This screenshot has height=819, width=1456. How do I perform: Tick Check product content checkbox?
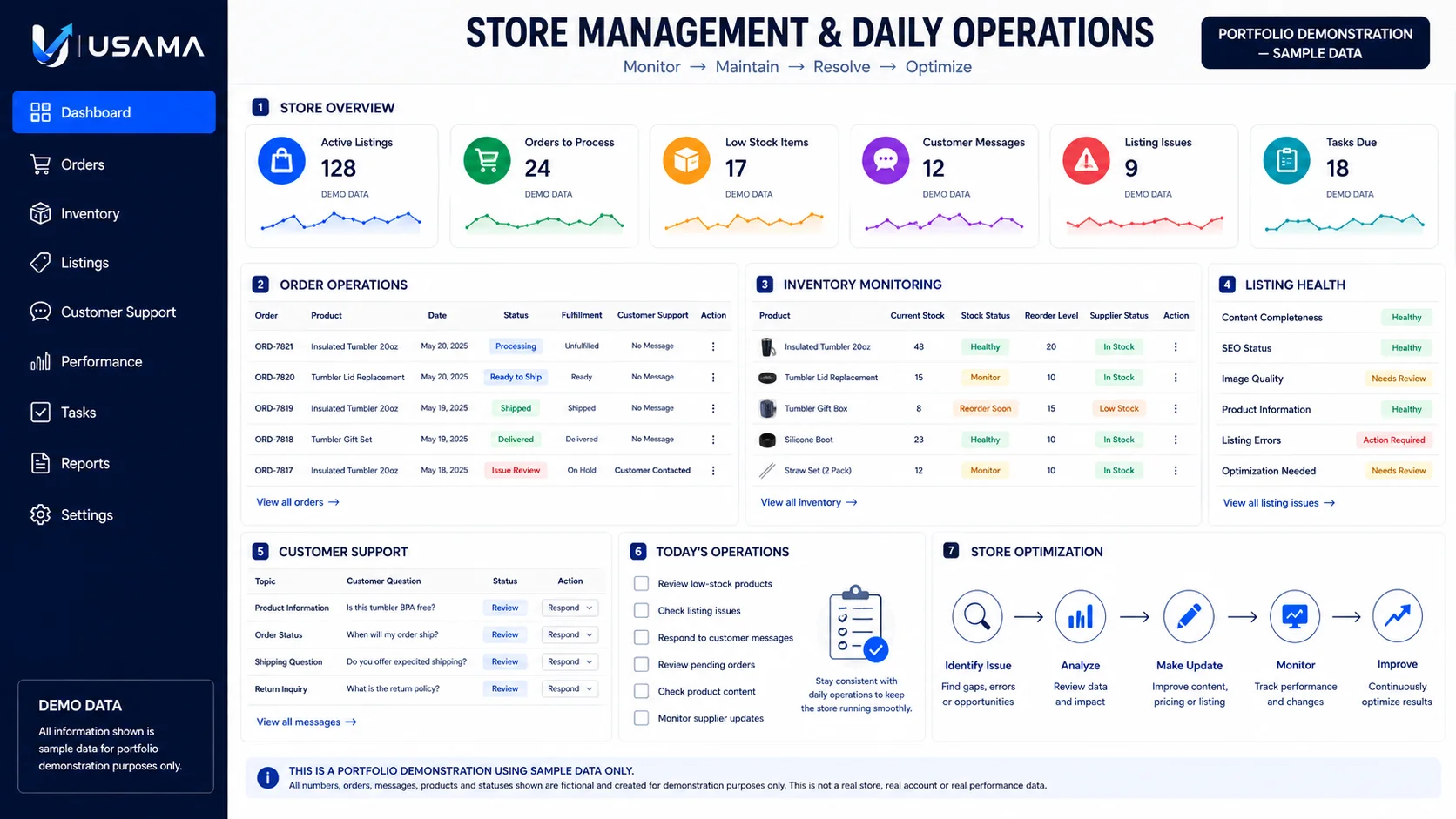pyautogui.click(x=641, y=692)
